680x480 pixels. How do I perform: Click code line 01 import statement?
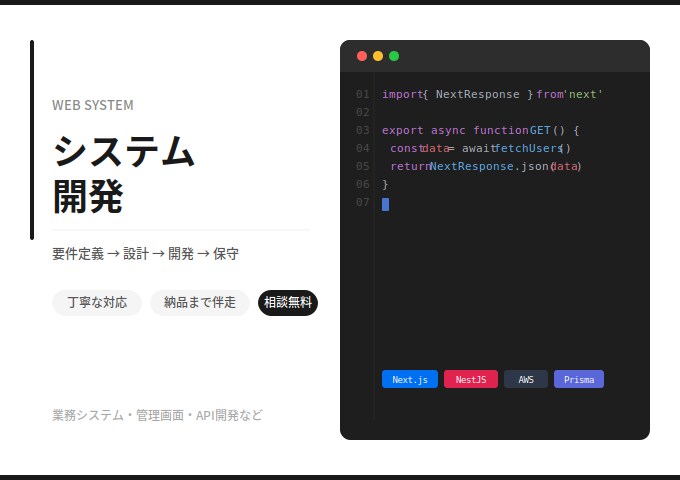tap(492, 95)
